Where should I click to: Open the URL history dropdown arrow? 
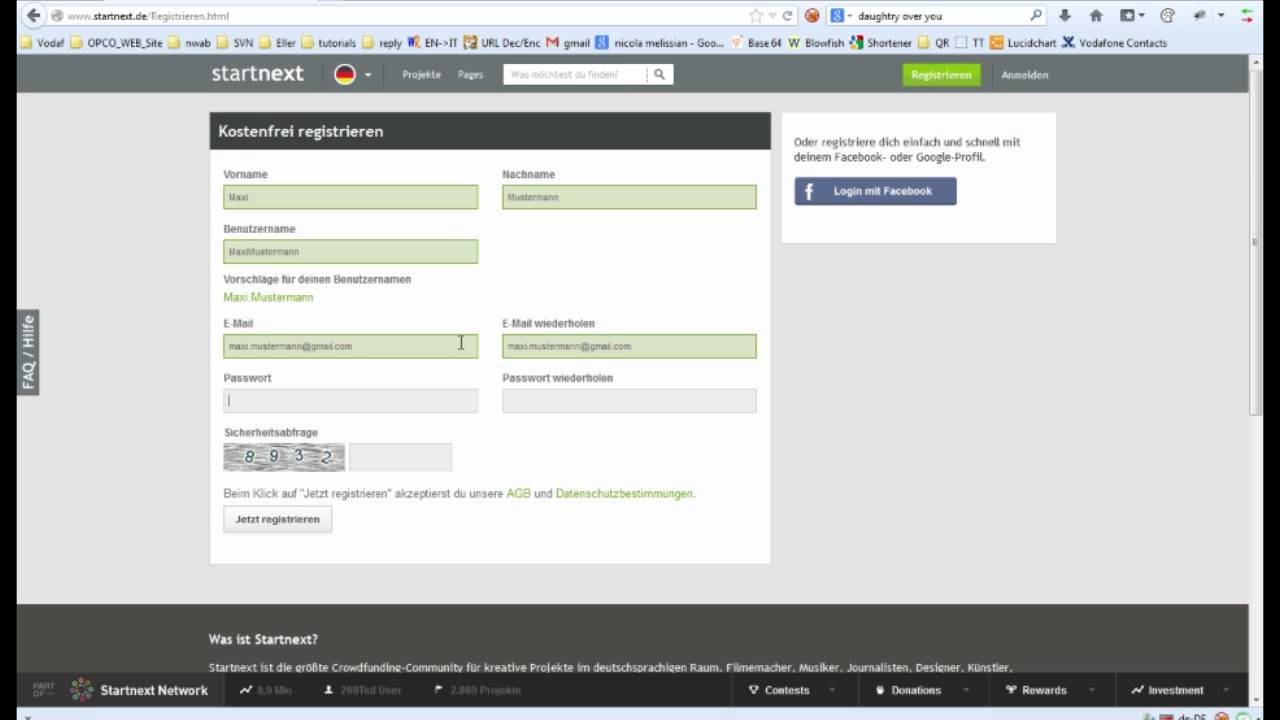click(772, 16)
